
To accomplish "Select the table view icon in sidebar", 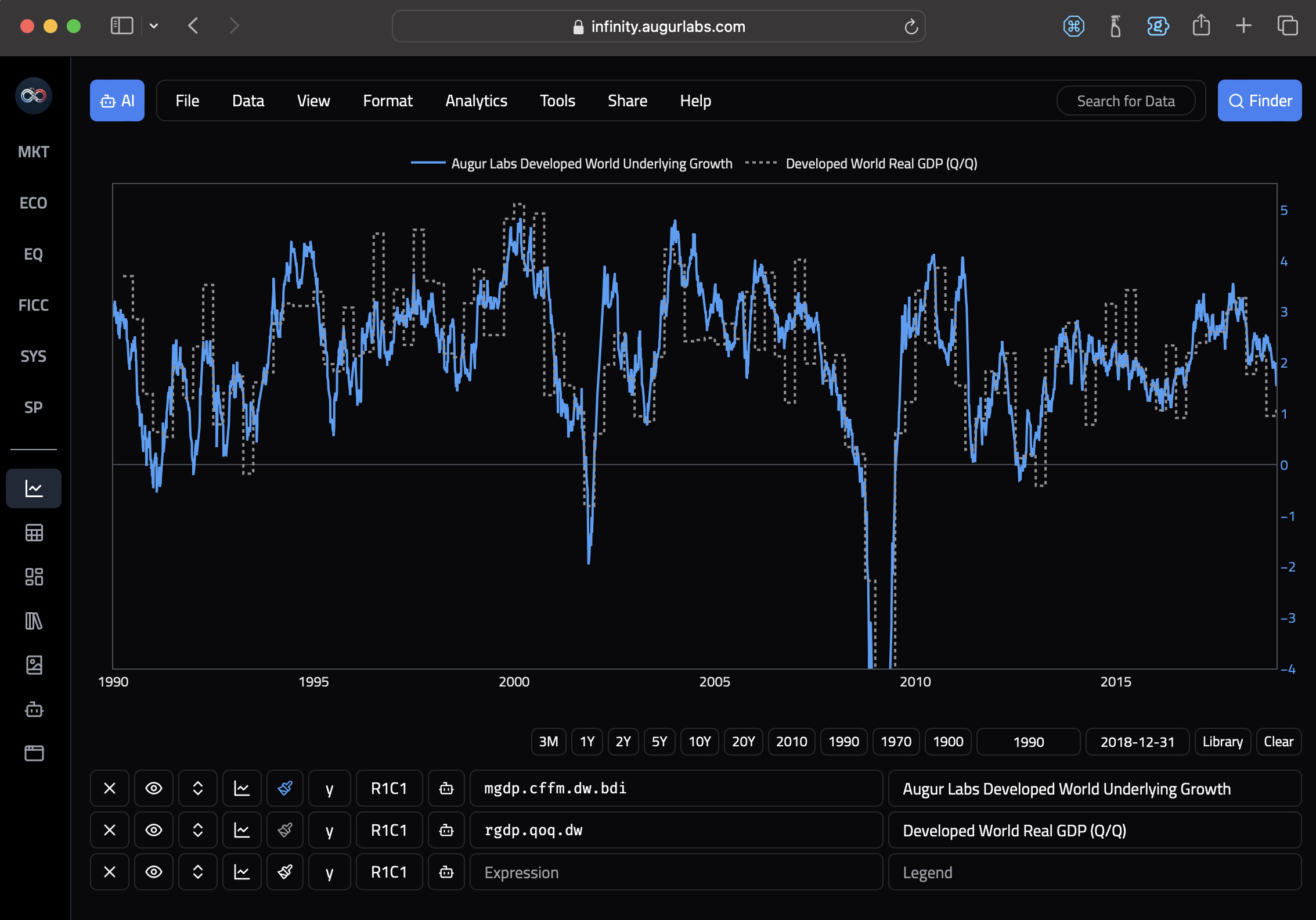I will tap(33, 533).
